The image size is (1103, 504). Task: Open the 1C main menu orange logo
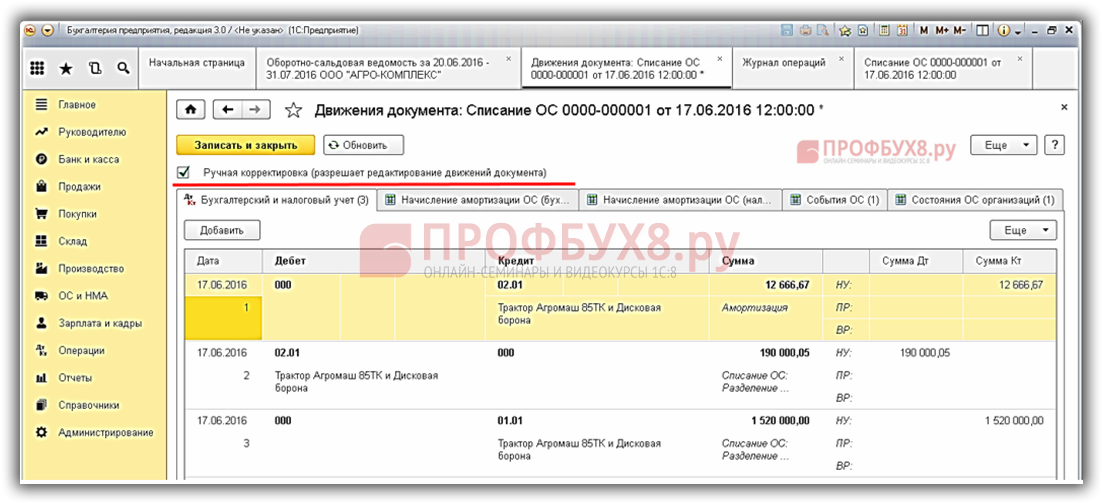pyautogui.click(x=31, y=30)
